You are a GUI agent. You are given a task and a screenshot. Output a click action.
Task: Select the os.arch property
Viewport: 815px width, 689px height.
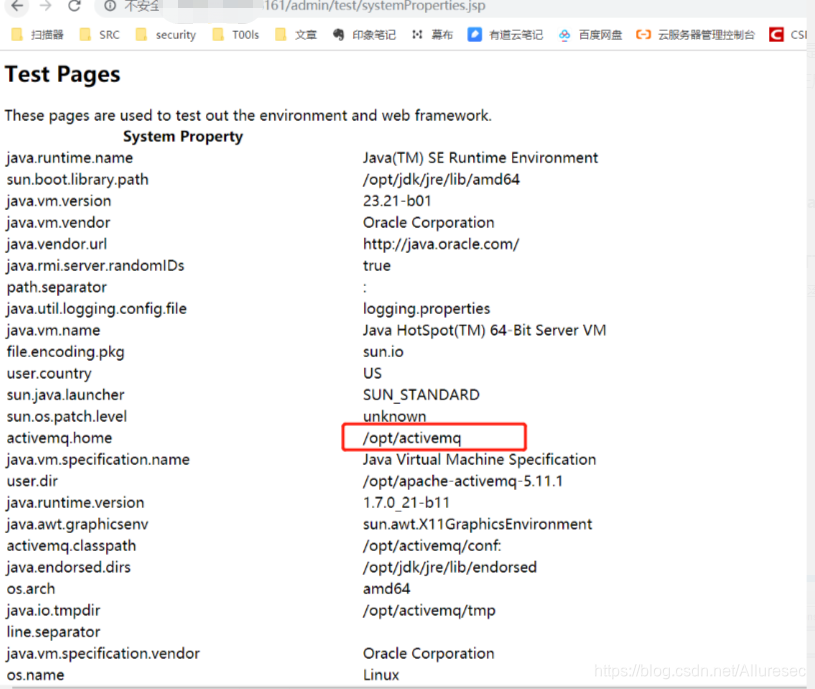pos(31,589)
